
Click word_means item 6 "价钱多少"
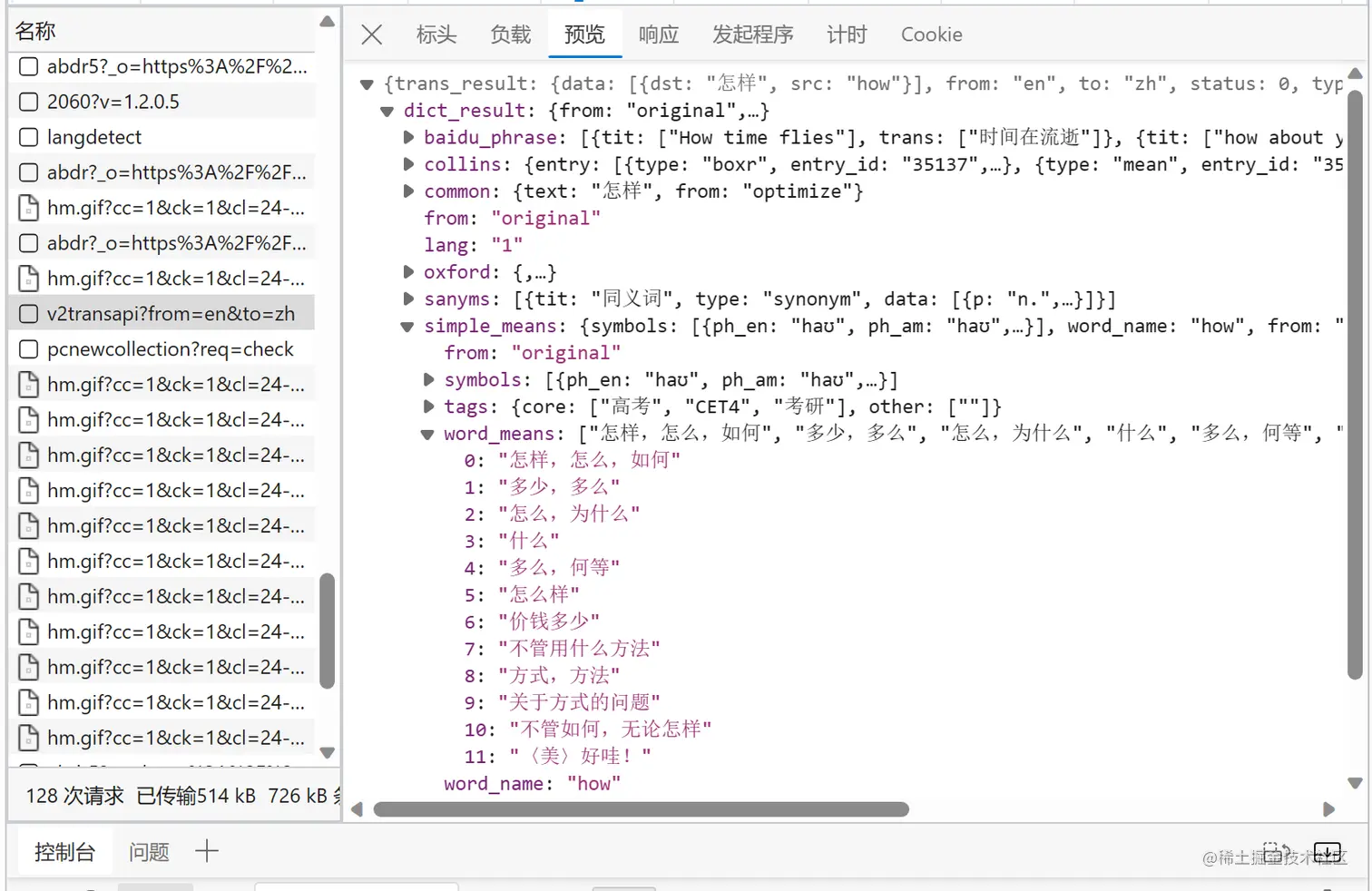coord(532,622)
